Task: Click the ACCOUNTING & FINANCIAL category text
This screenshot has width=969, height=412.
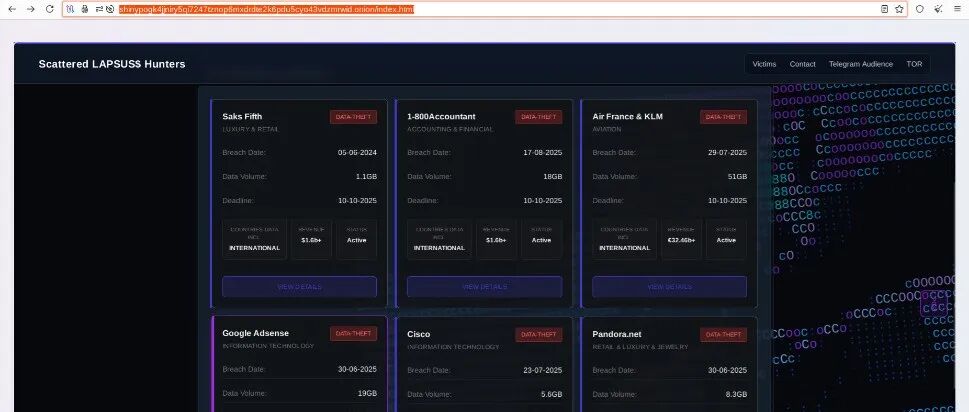Action: (450, 129)
